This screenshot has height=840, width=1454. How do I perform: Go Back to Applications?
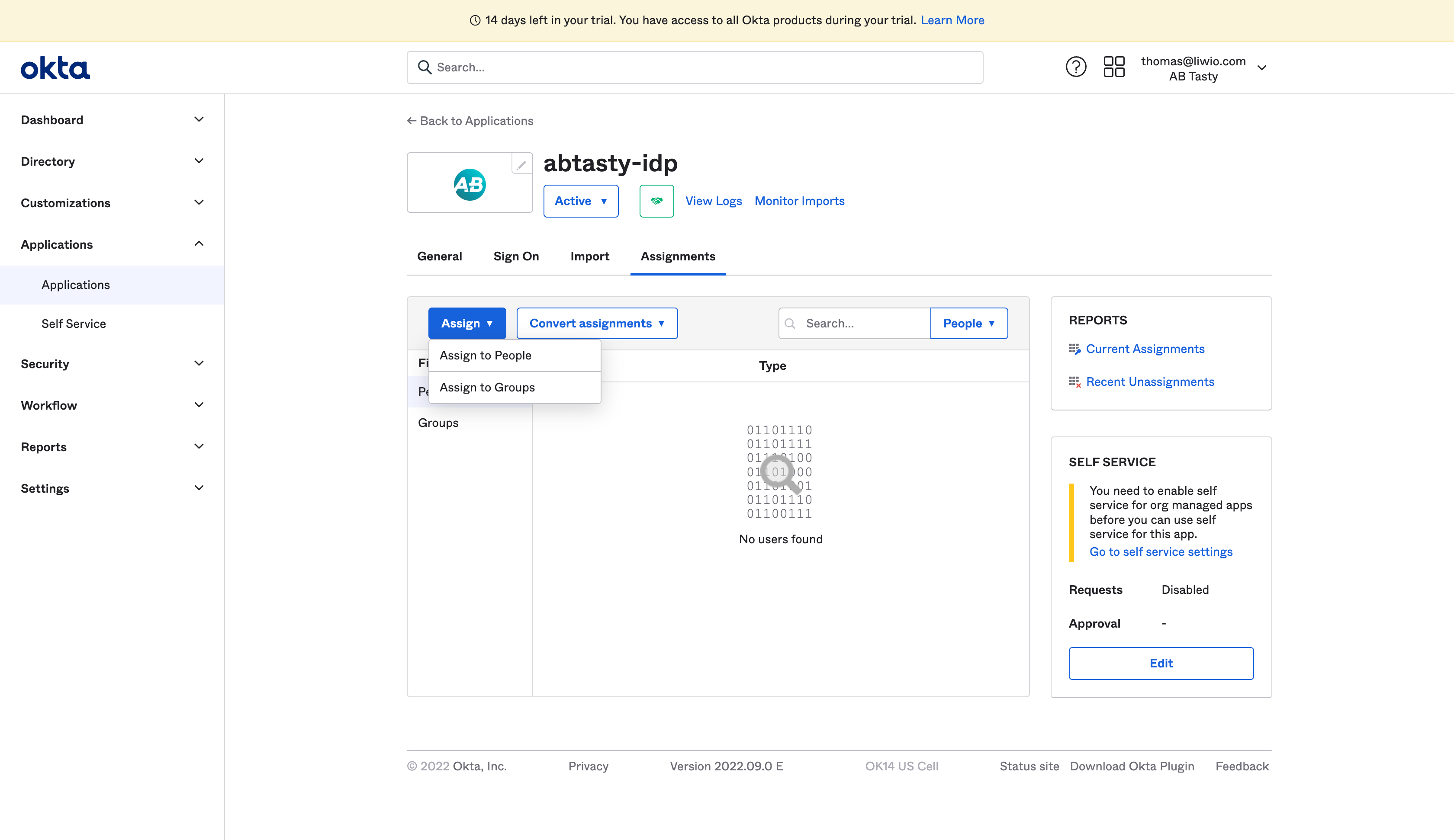[470, 121]
